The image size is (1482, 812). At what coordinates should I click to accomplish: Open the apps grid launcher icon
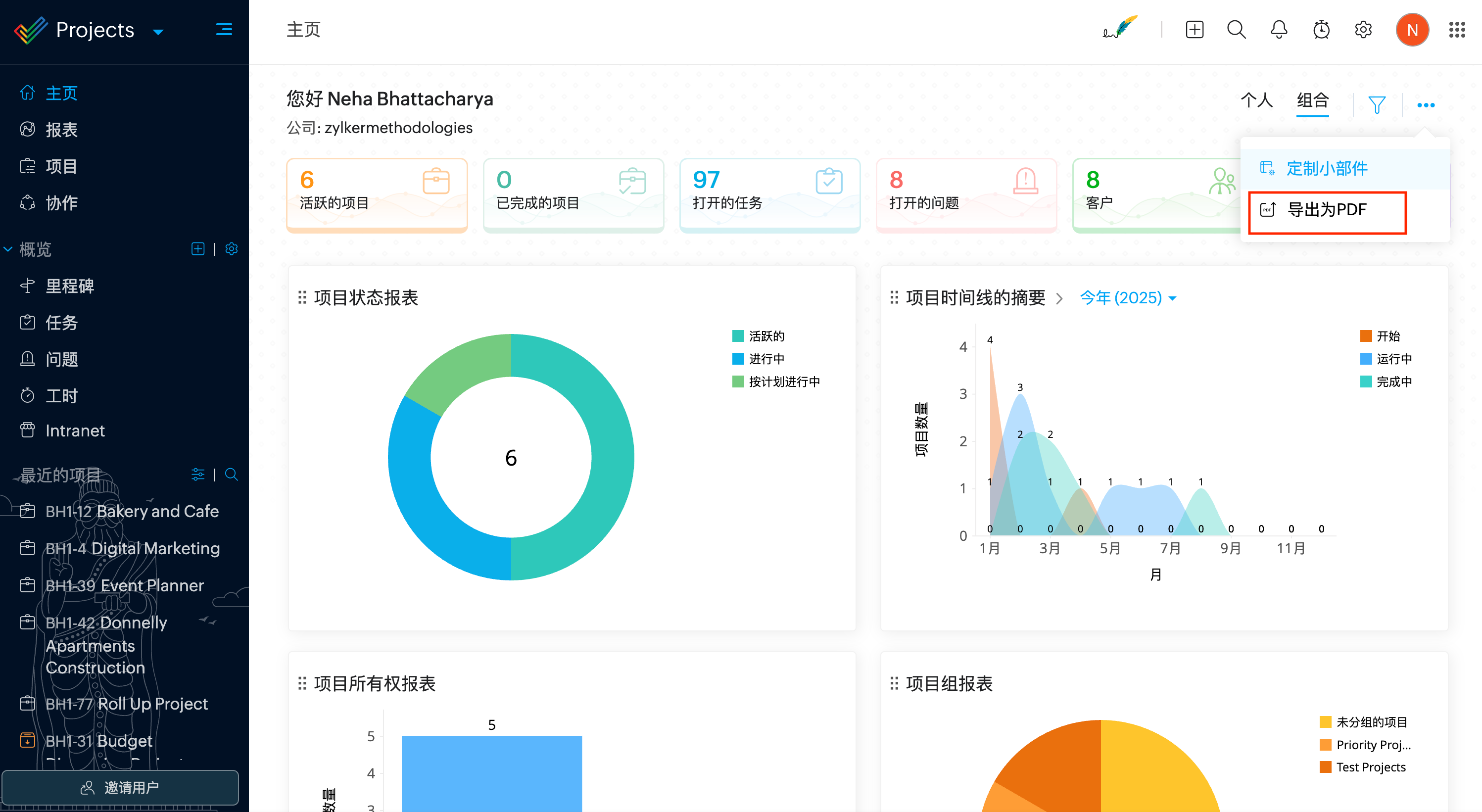1457,30
